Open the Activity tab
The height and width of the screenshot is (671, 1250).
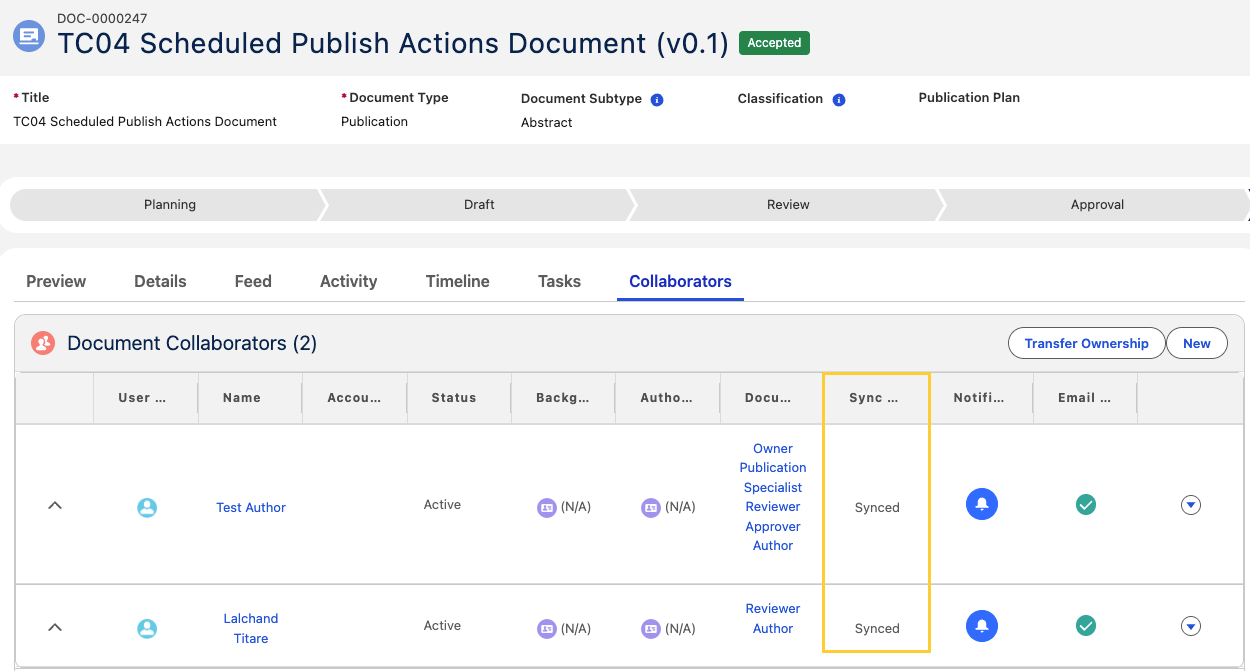[x=348, y=281]
